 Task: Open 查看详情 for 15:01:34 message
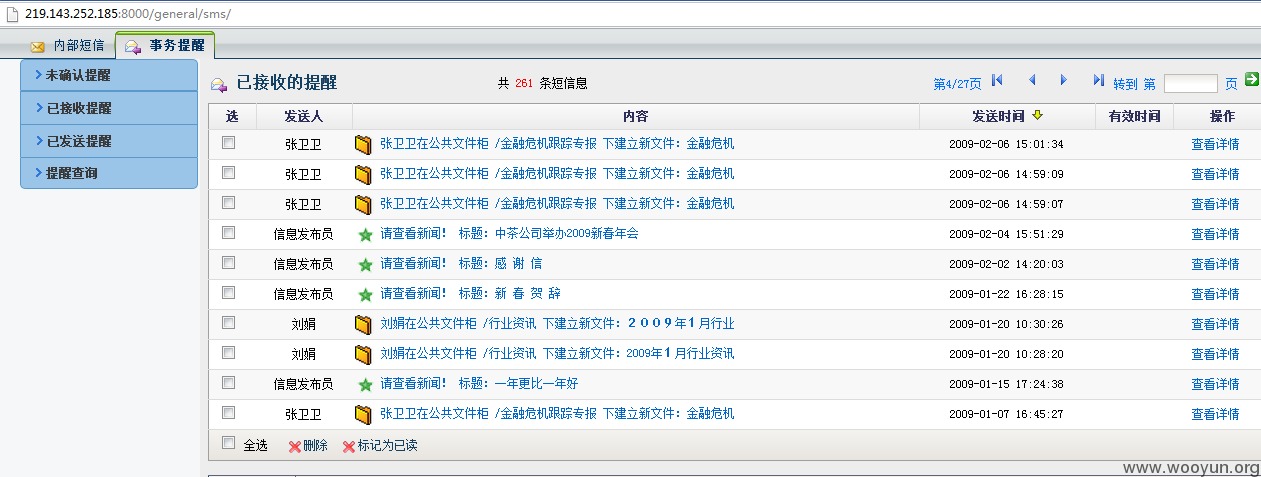click(x=1215, y=144)
